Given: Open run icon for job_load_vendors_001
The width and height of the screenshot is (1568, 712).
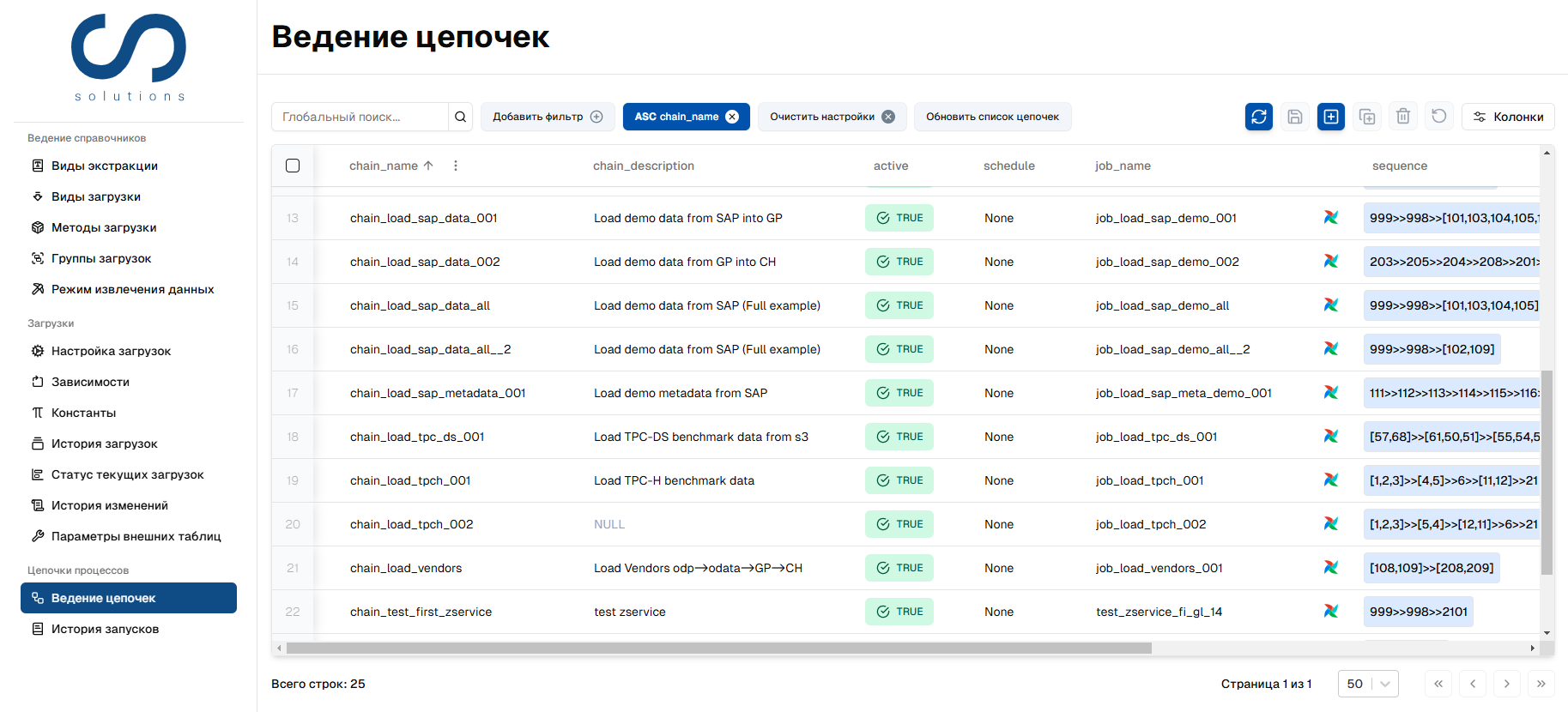Looking at the screenshot, I should (1330, 568).
